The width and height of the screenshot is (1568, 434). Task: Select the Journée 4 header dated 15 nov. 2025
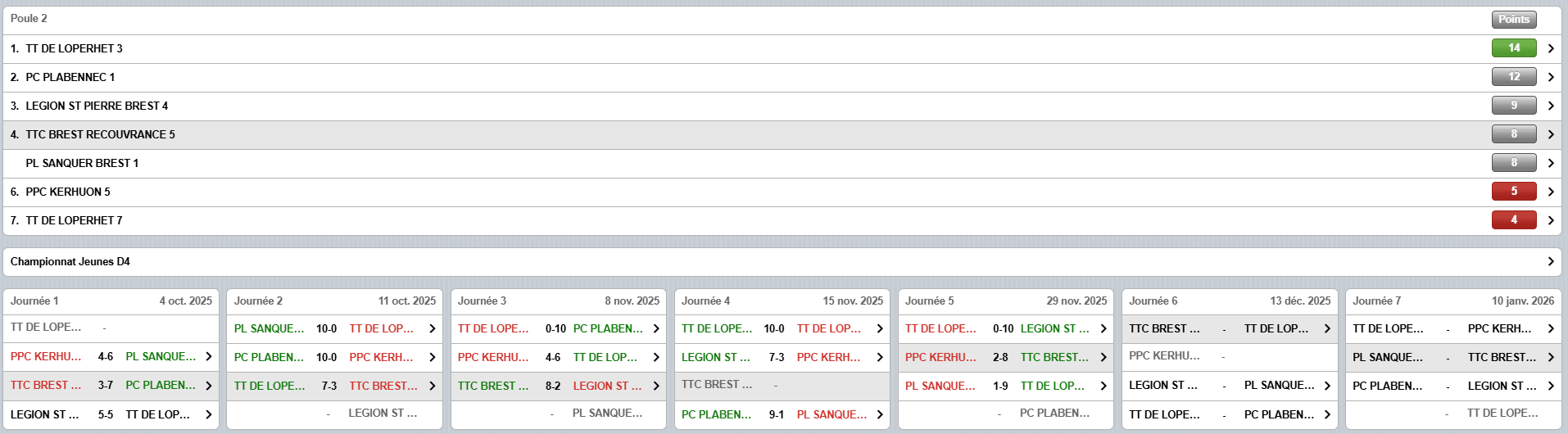point(782,301)
